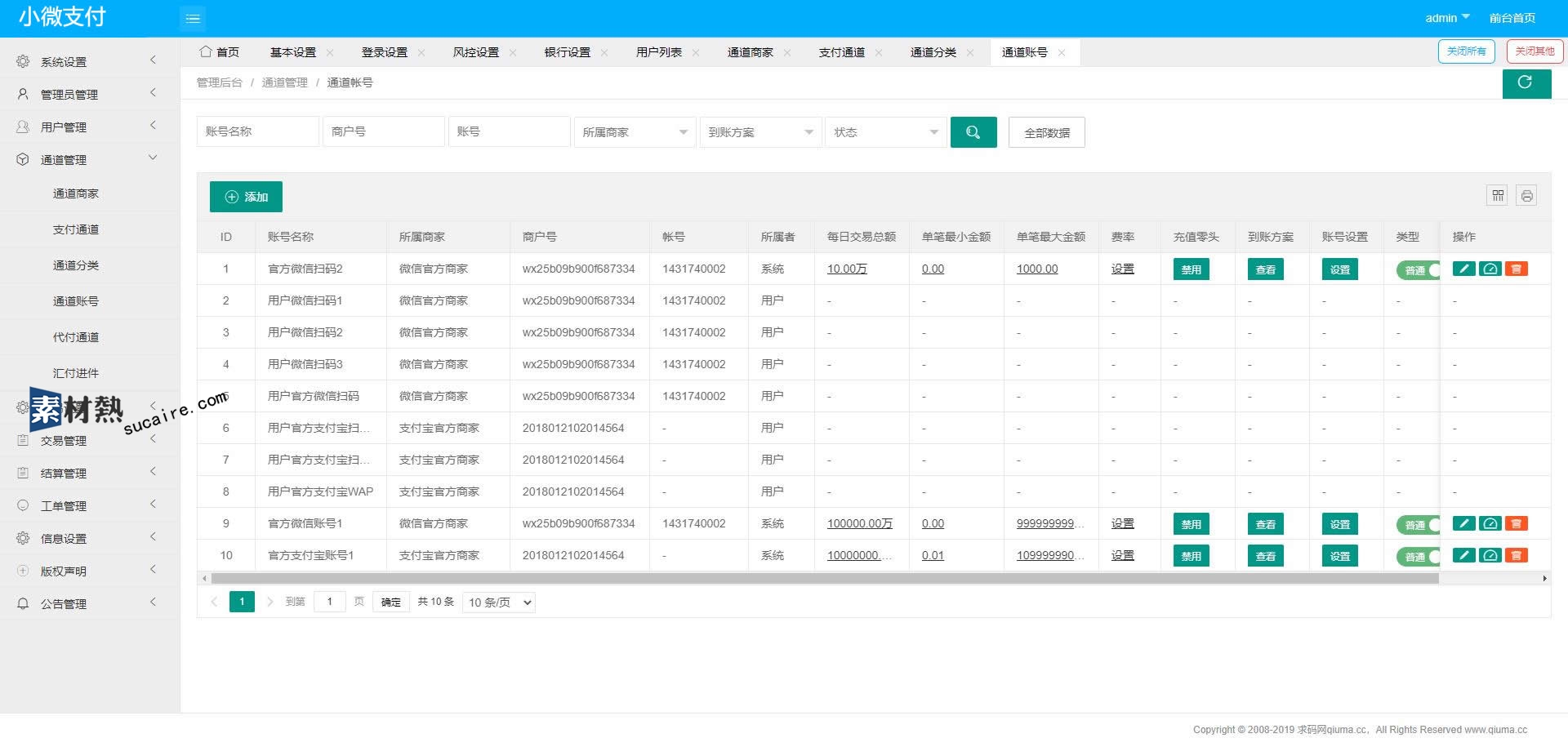The height and width of the screenshot is (747, 1568).
Task: Click the green 添加 button
Action: (246, 197)
